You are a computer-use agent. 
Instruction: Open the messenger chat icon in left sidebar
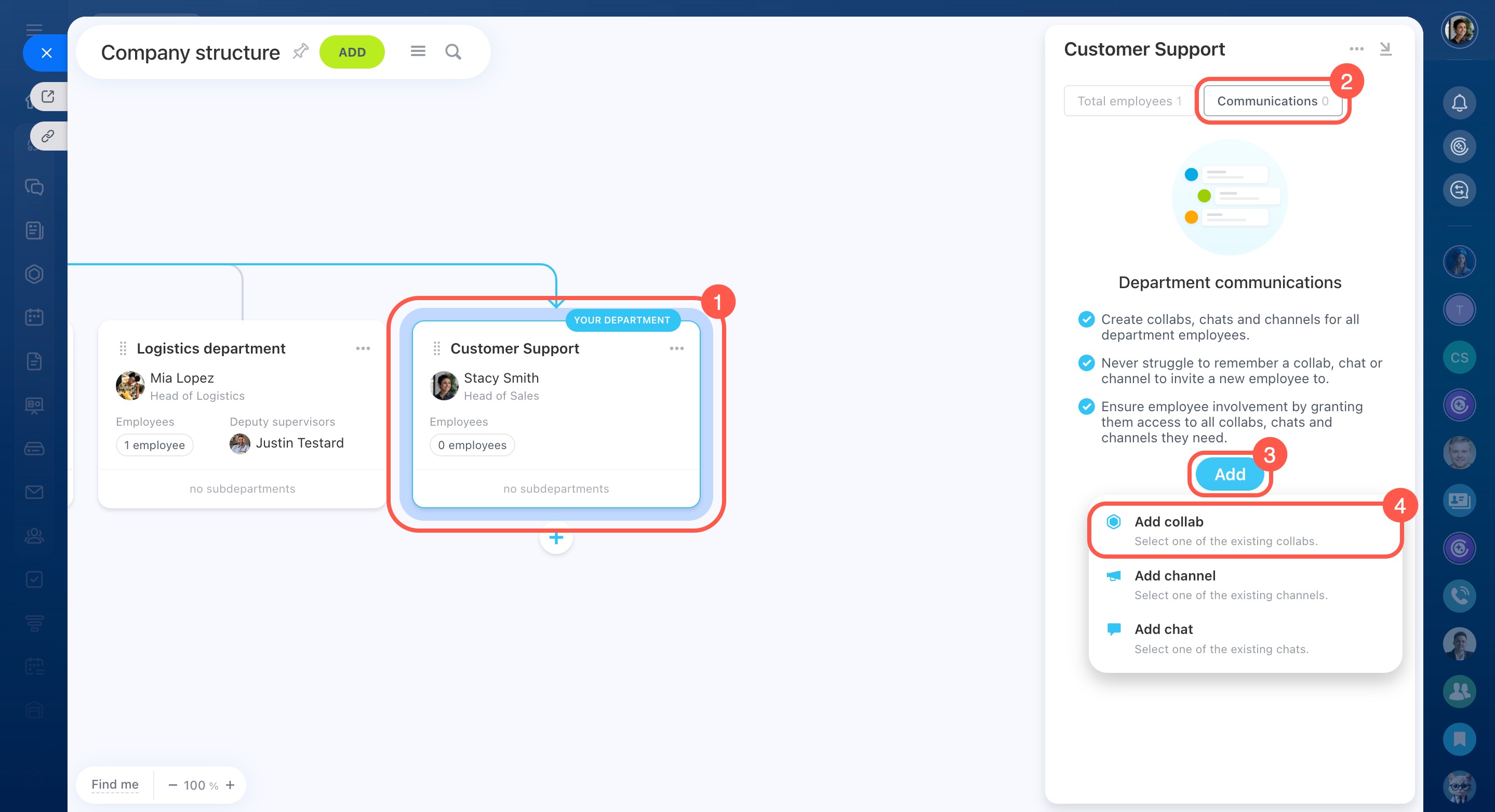click(34, 187)
